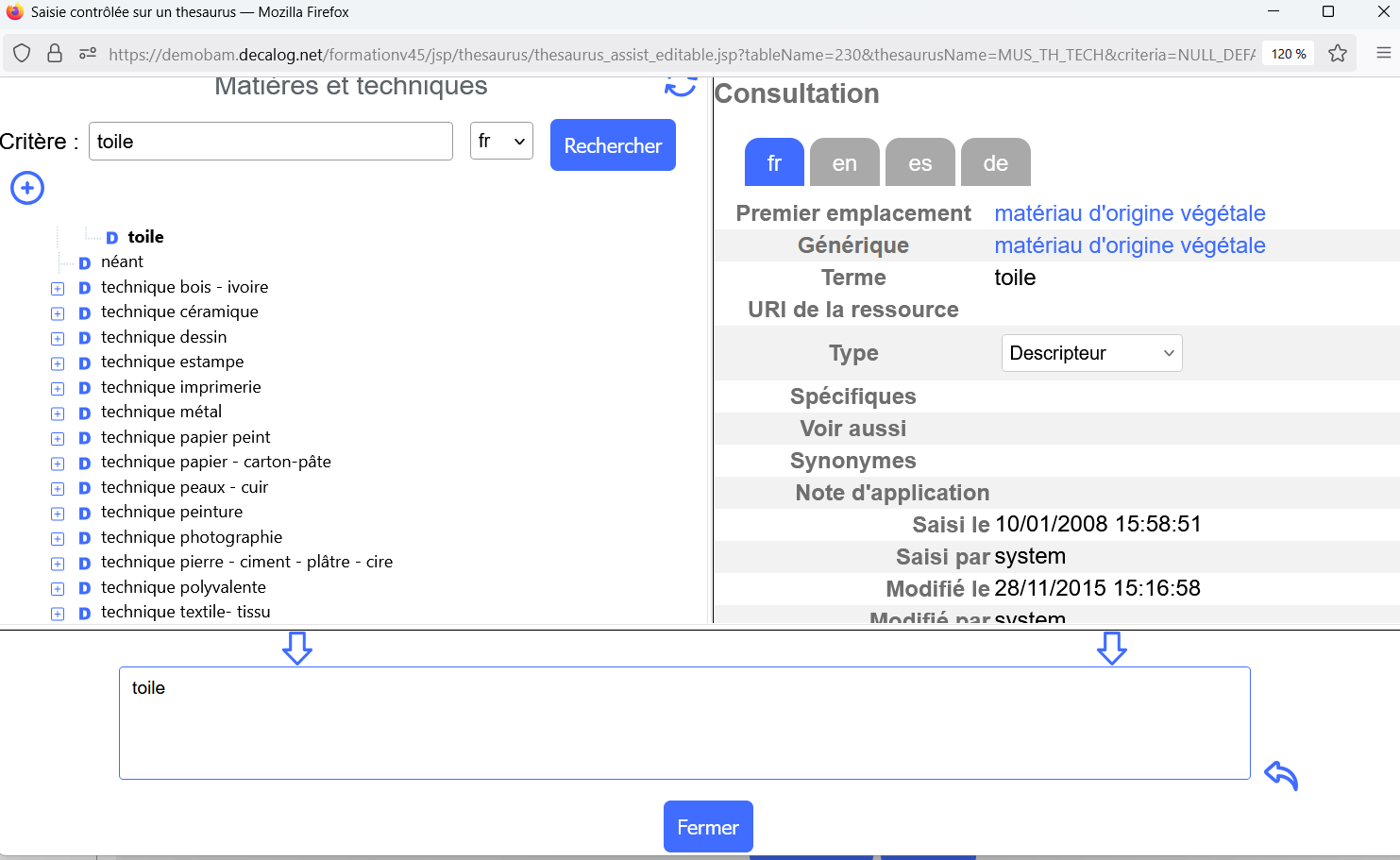The height and width of the screenshot is (860, 1400).
Task: Bookmark this page with the star icon
Action: pos(1337,54)
